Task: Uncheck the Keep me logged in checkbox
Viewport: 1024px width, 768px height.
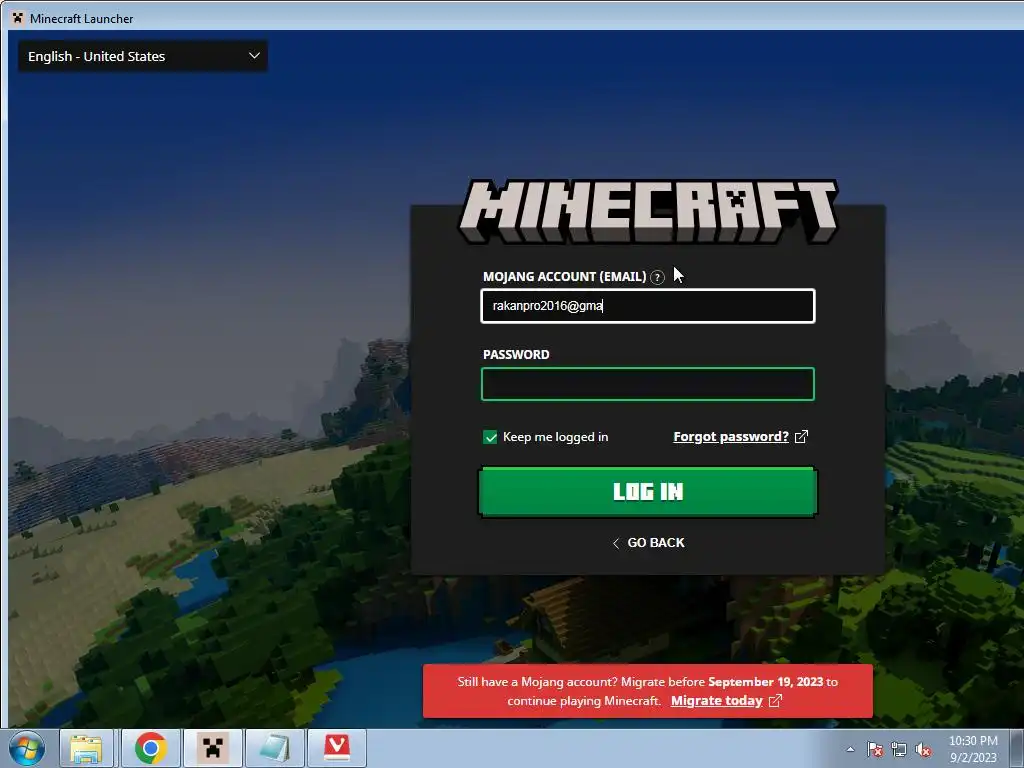Action: point(490,437)
